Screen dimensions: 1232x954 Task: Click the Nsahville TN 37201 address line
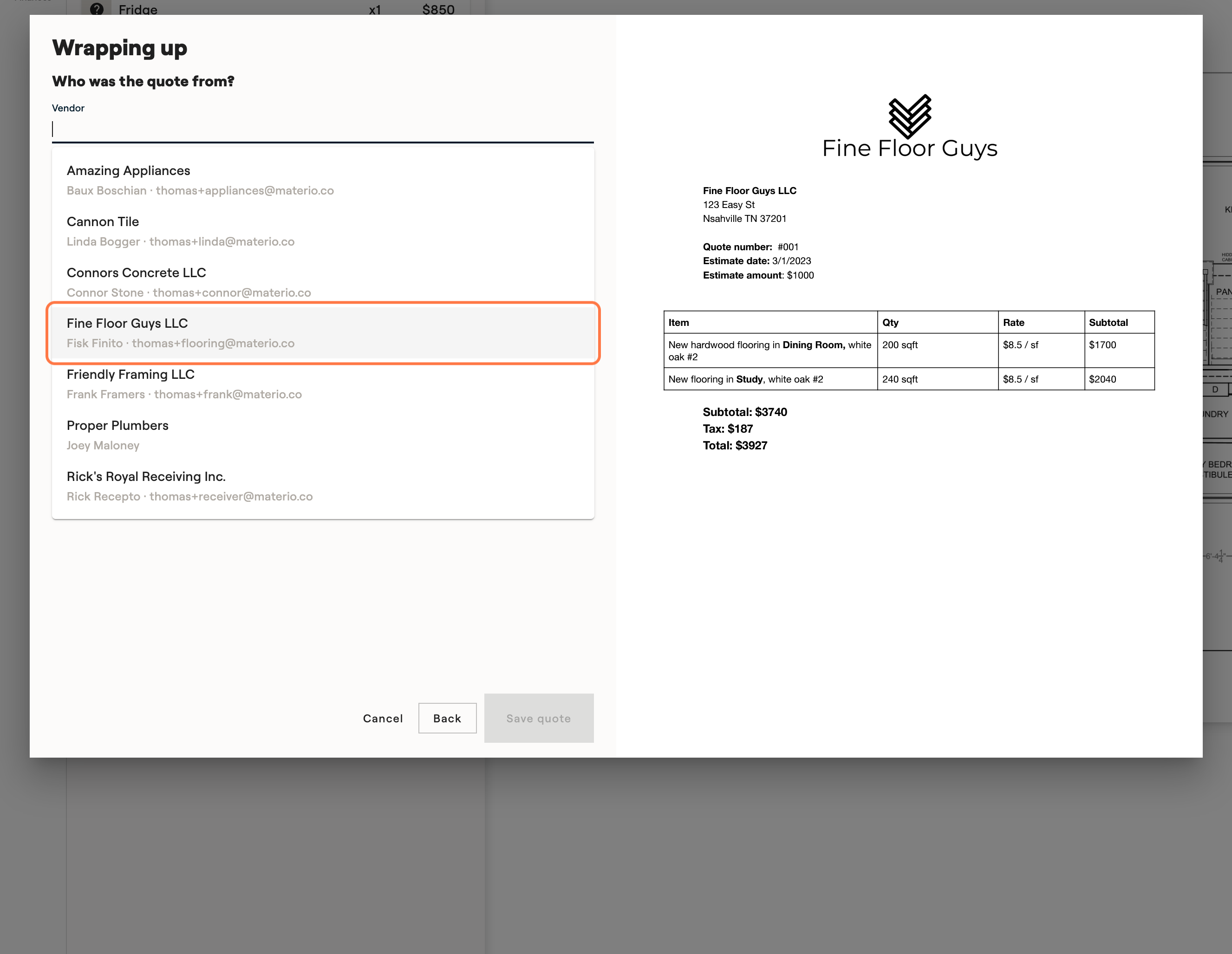click(x=744, y=219)
